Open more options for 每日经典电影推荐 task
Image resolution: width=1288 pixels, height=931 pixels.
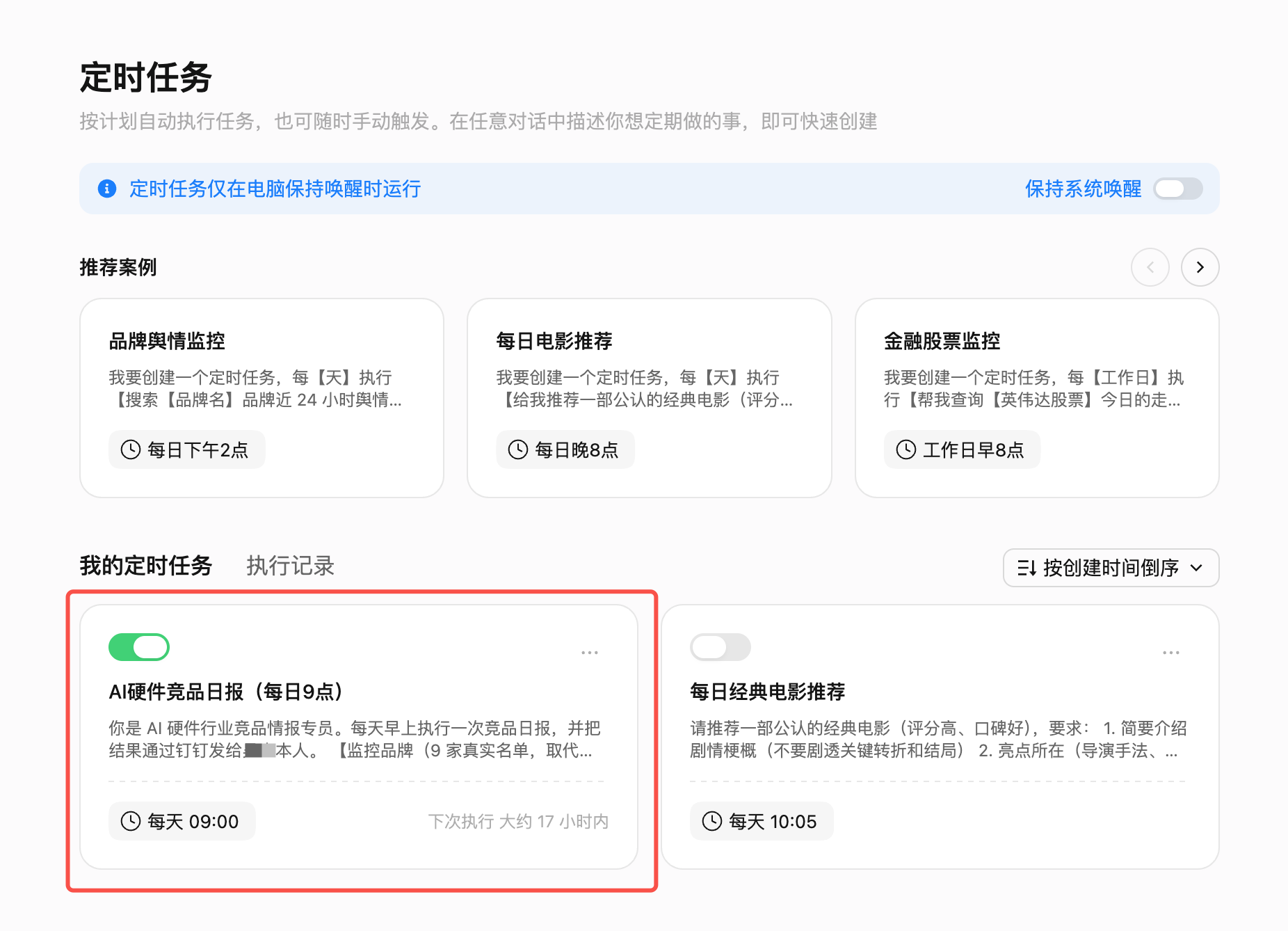[1171, 653]
